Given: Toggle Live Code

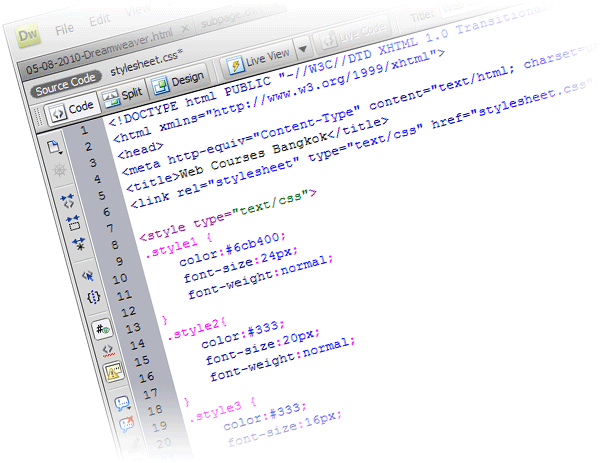Looking at the screenshot, I should [353, 34].
